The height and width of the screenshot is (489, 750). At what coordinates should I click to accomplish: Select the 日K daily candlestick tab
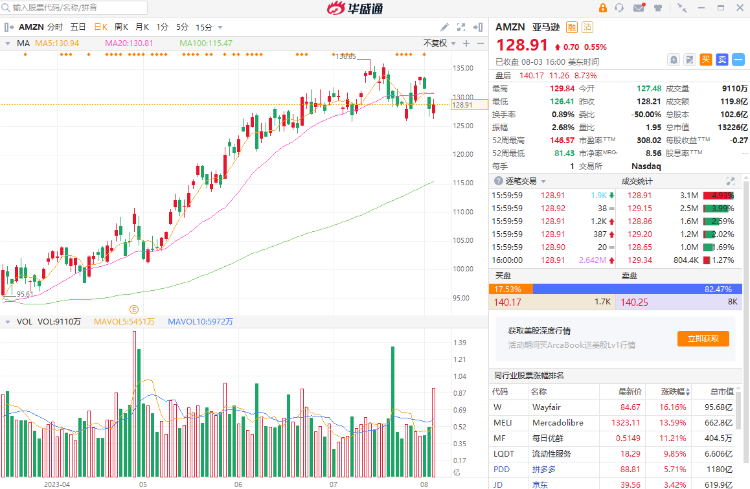[101, 27]
